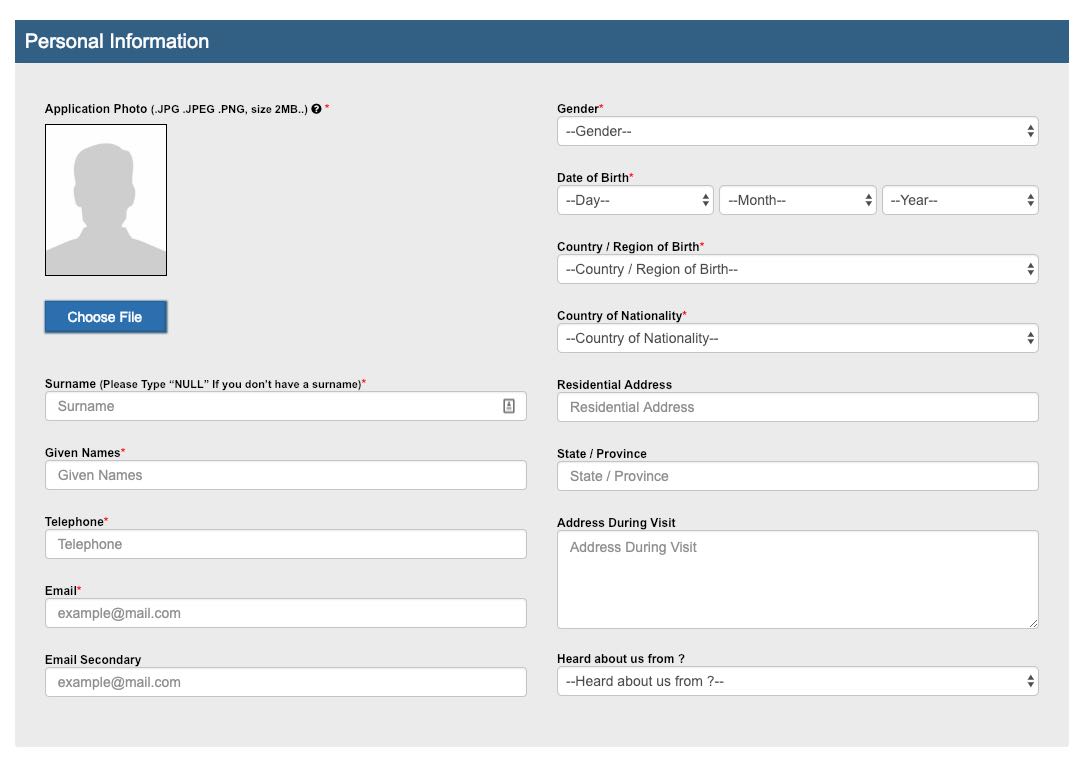Click the Residential Address field
The image size is (1083, 759).
797,407
